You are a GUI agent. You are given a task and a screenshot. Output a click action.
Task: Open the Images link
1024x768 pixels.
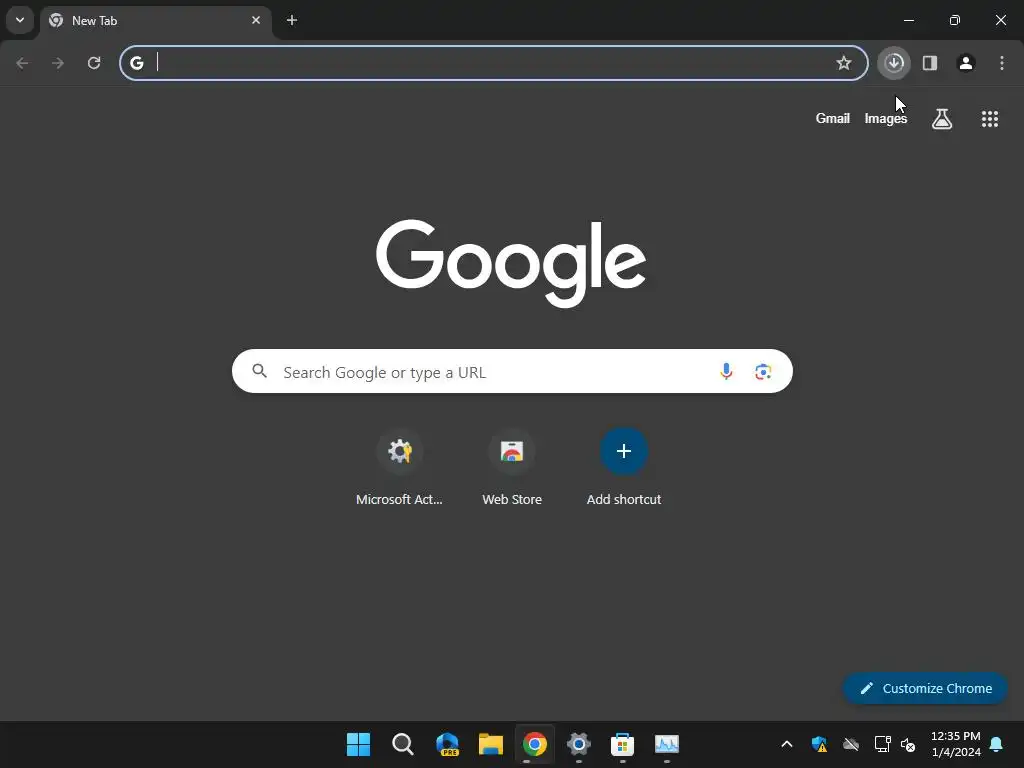(886, 118)
